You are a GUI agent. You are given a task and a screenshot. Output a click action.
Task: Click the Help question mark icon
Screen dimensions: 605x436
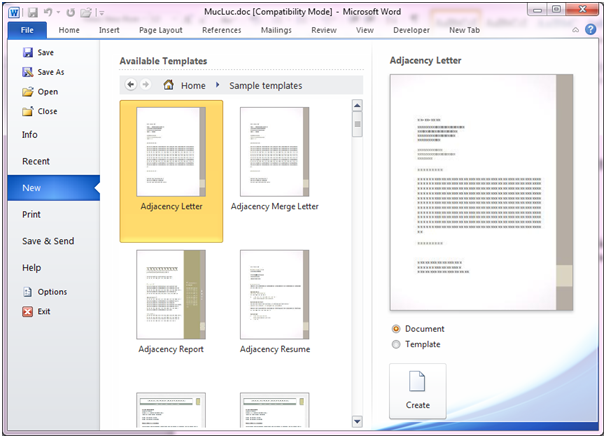coord(590,29)
